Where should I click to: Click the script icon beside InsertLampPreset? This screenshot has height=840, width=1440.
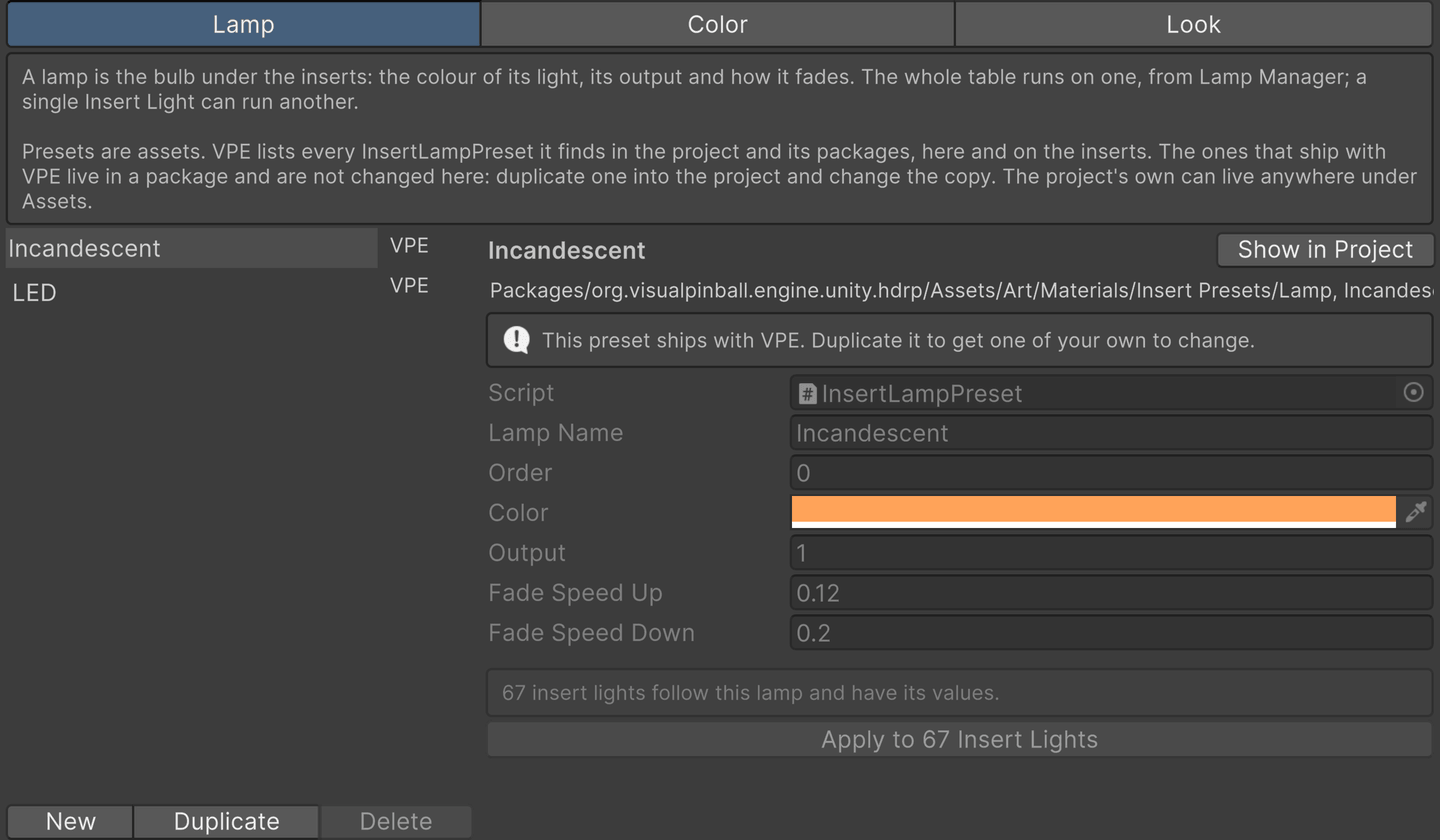[x=807, y=394]
